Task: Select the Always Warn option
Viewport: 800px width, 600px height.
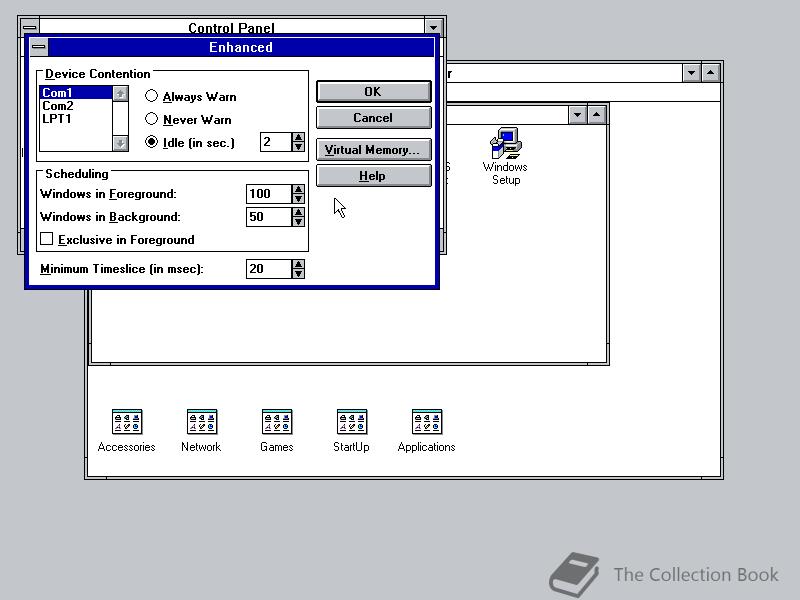Action: tap(191, 96)
